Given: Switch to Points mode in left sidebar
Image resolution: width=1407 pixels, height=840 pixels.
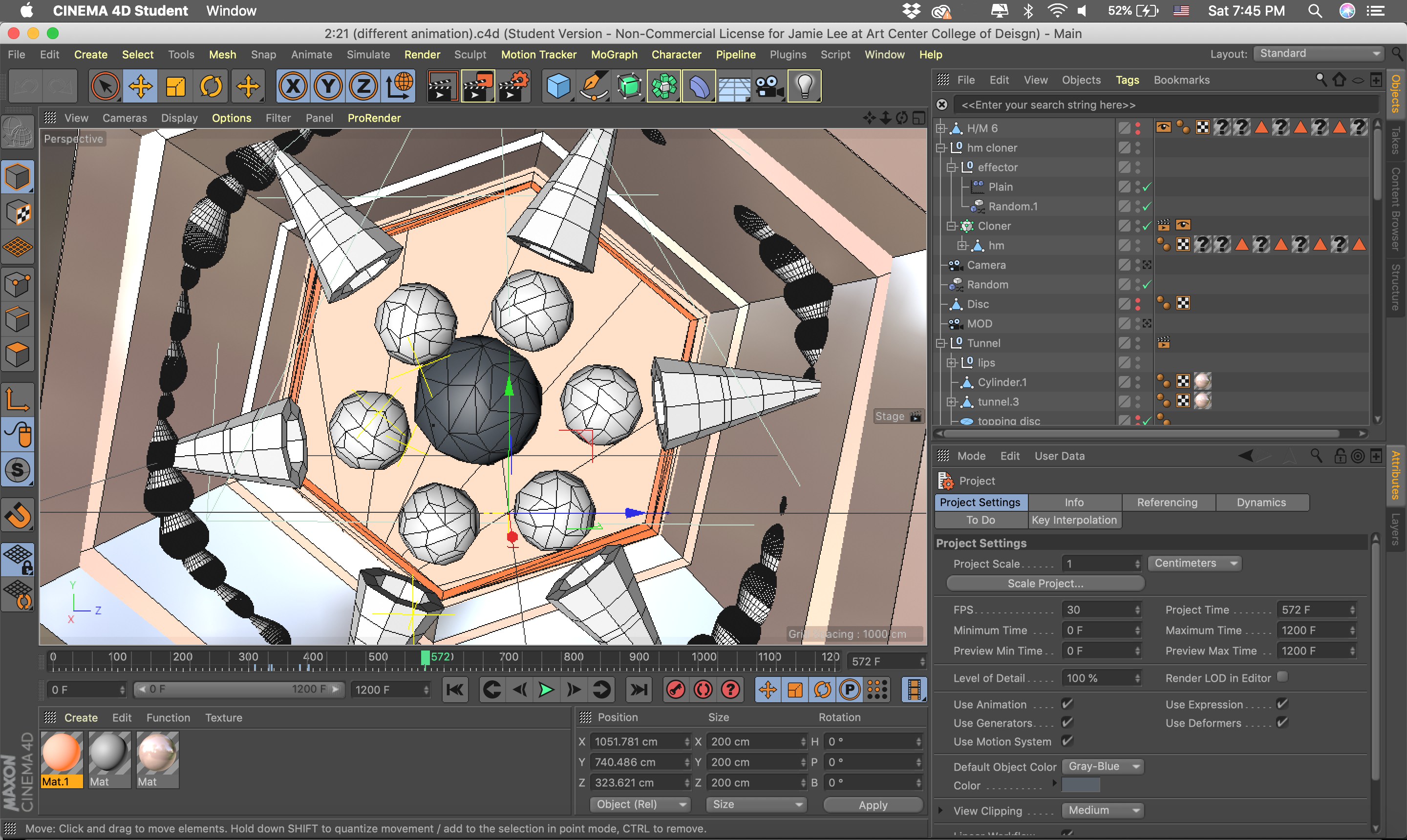Looking at the screenshot, I should coord(18,285).
